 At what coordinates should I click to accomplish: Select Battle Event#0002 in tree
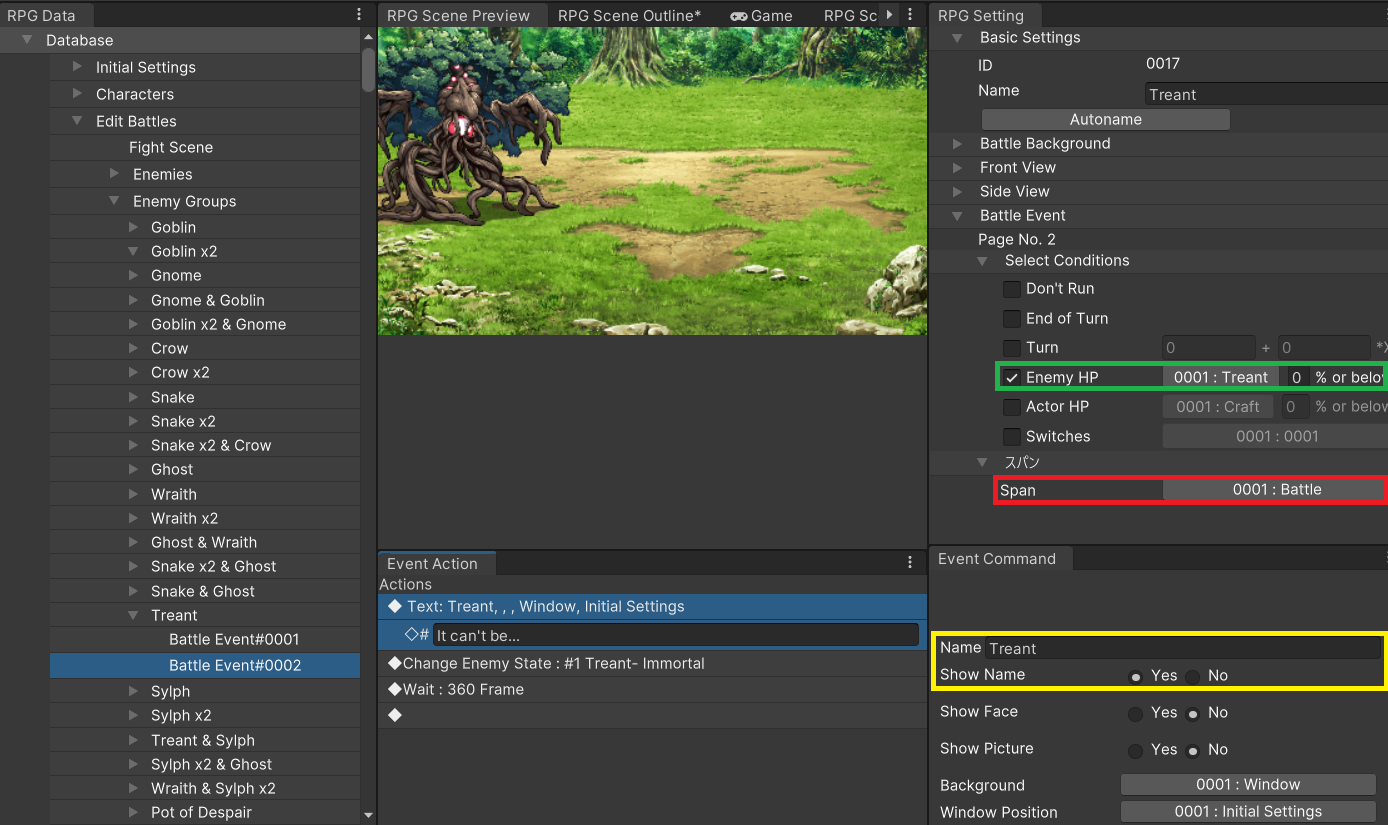click(x=205, y=665)
